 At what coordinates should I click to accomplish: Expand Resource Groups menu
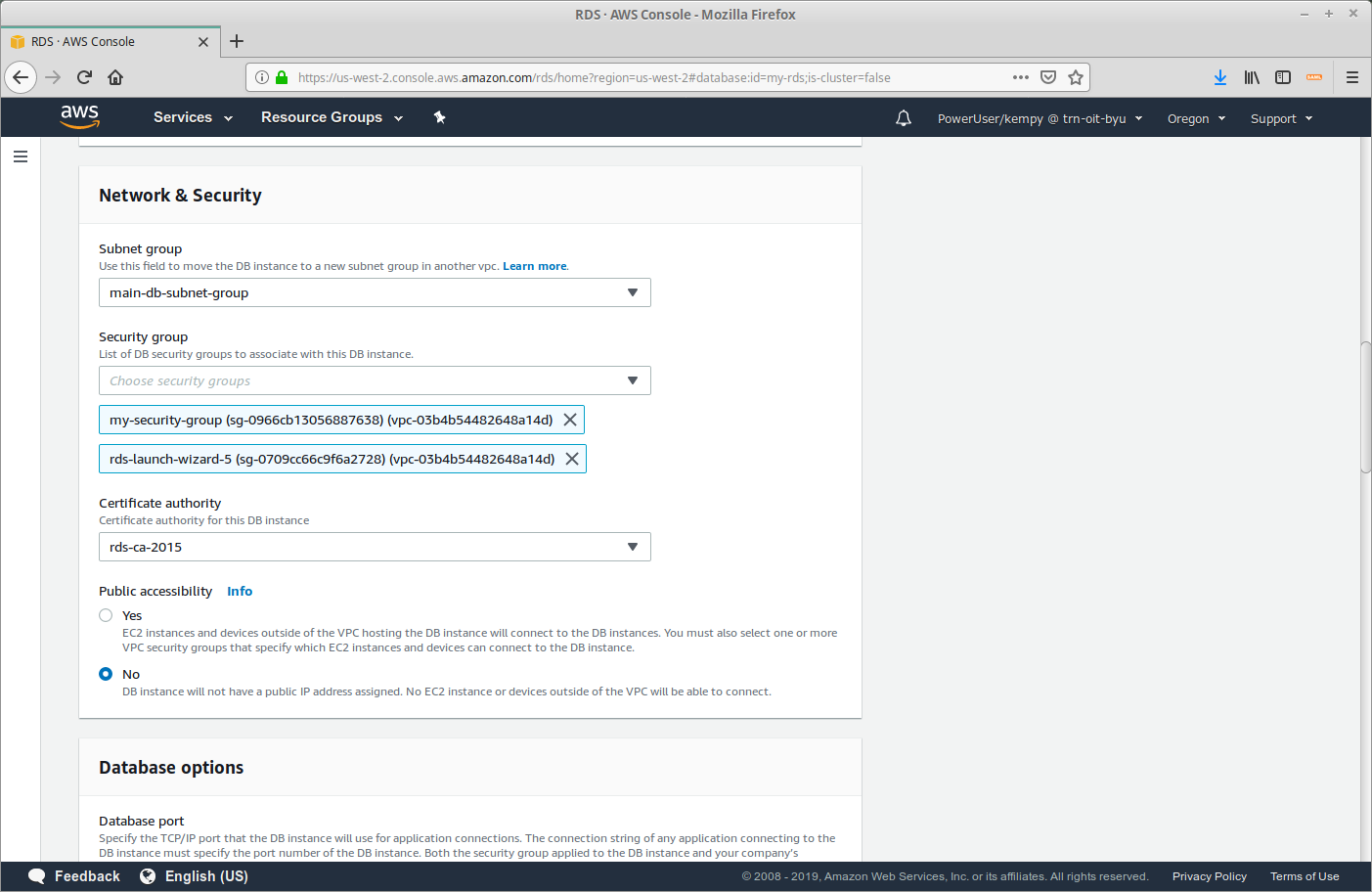click(x=332, y=117)
